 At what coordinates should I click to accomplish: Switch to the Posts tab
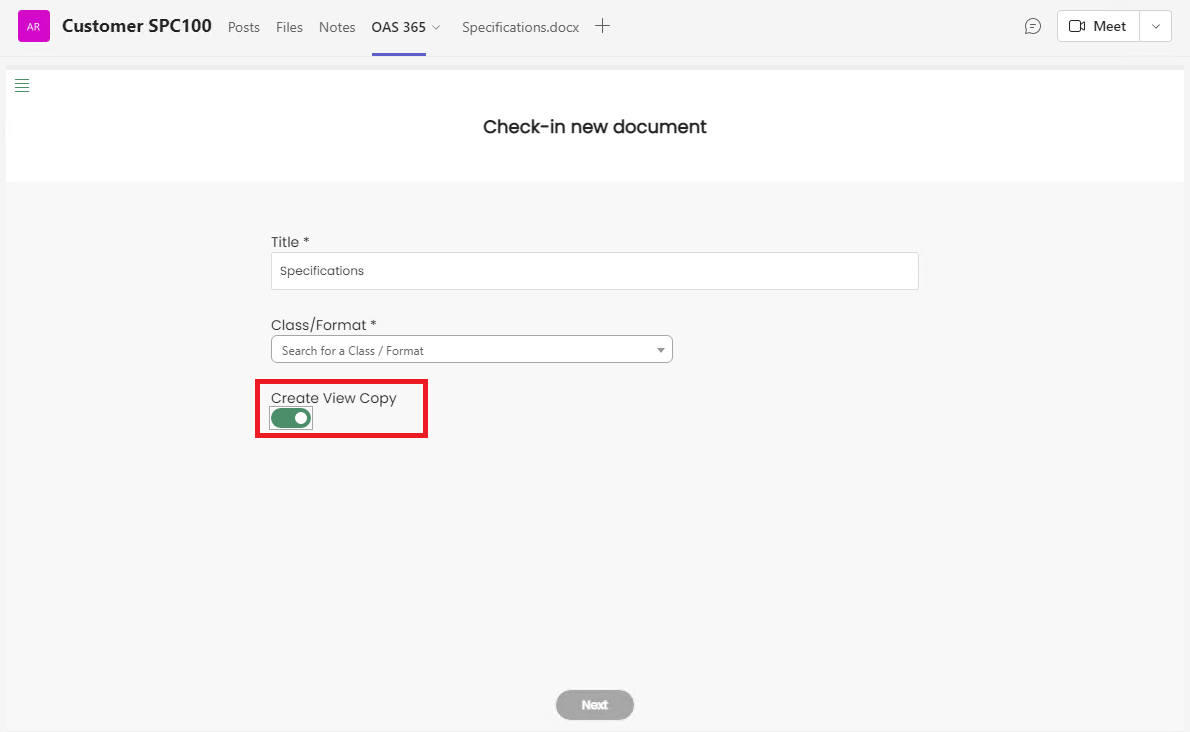(x=244, y=28)
